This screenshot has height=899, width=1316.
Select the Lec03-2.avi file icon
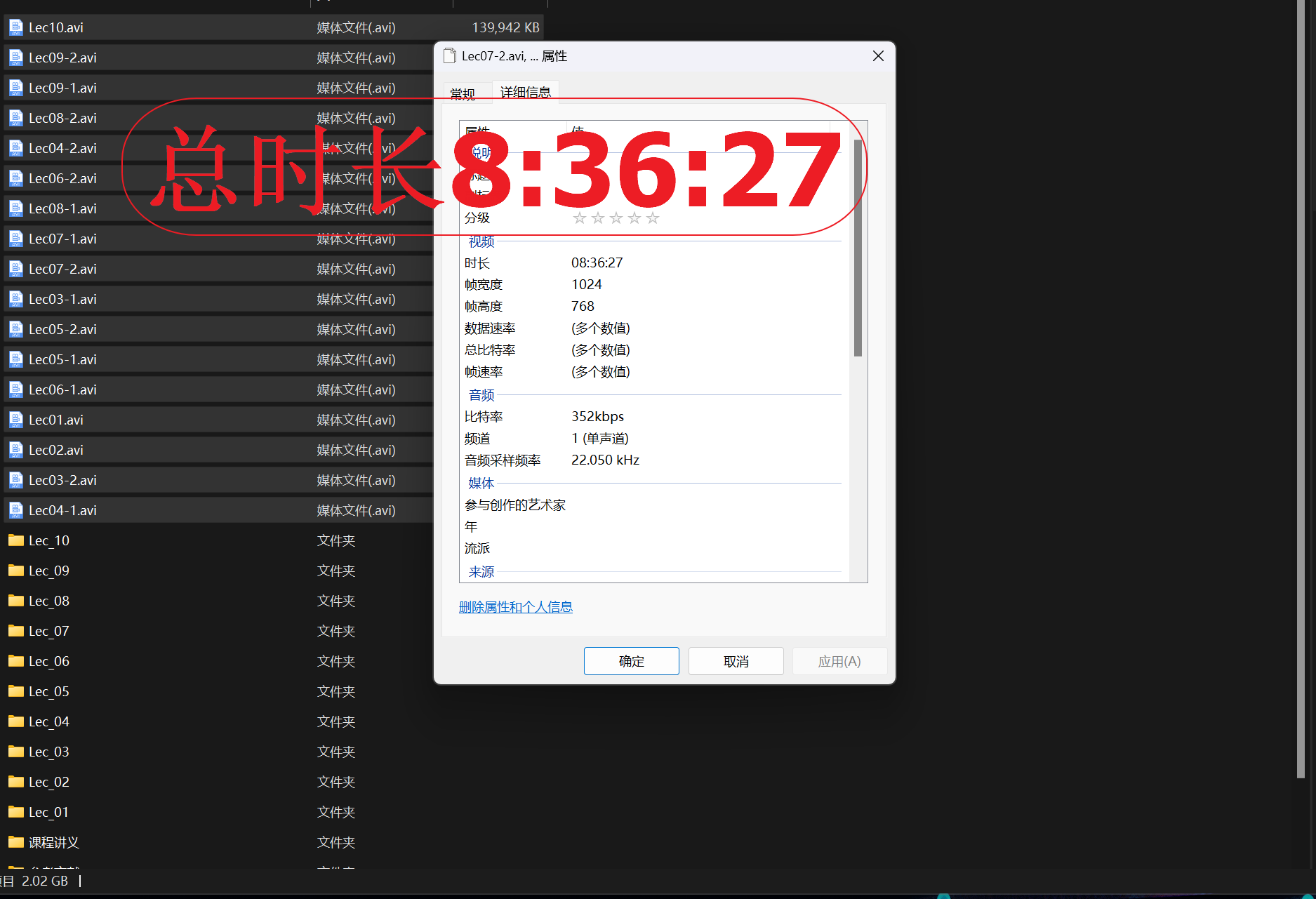[x=15, y=480]
